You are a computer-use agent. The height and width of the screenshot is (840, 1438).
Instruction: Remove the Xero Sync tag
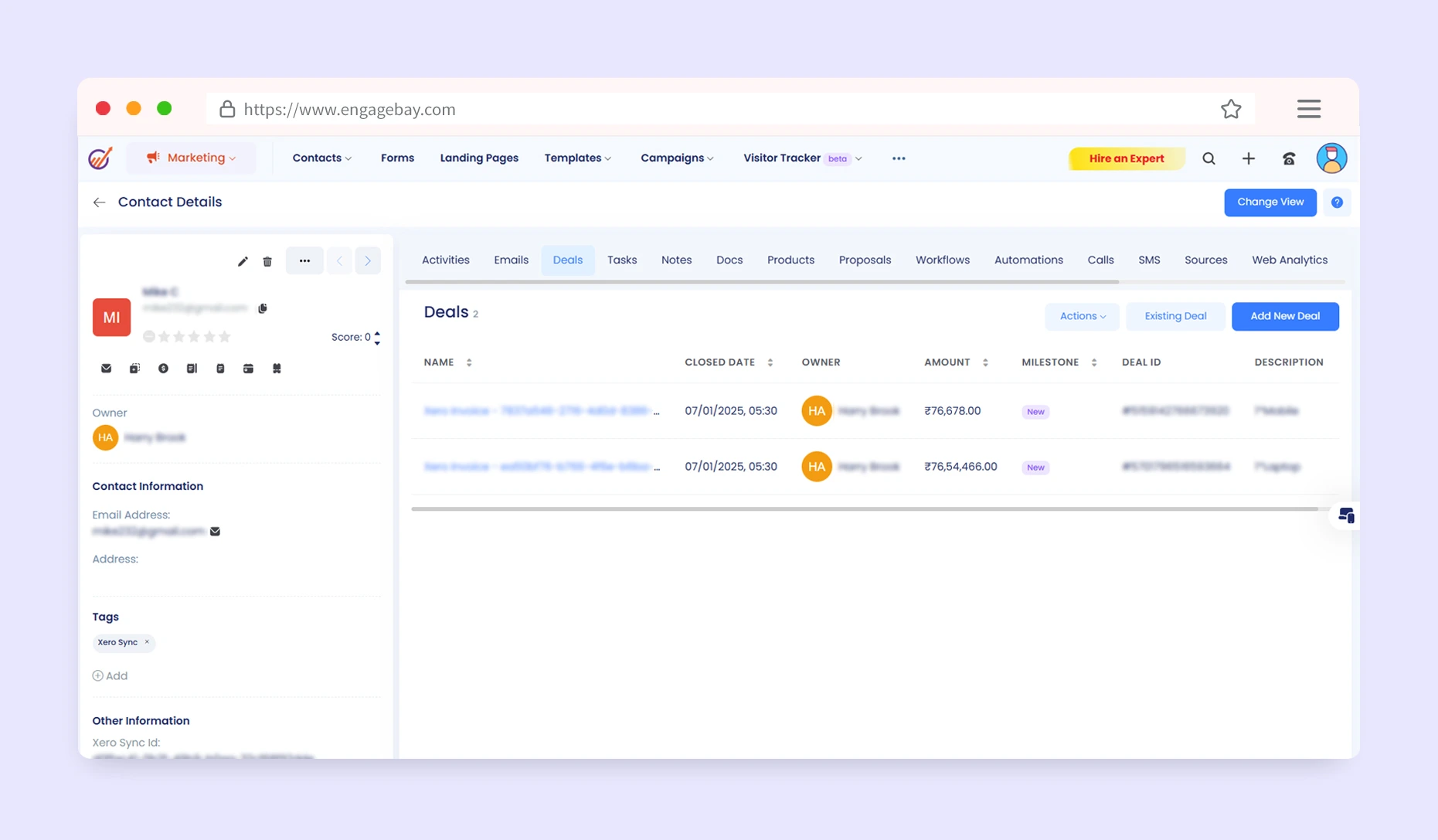tap(147, 642)
